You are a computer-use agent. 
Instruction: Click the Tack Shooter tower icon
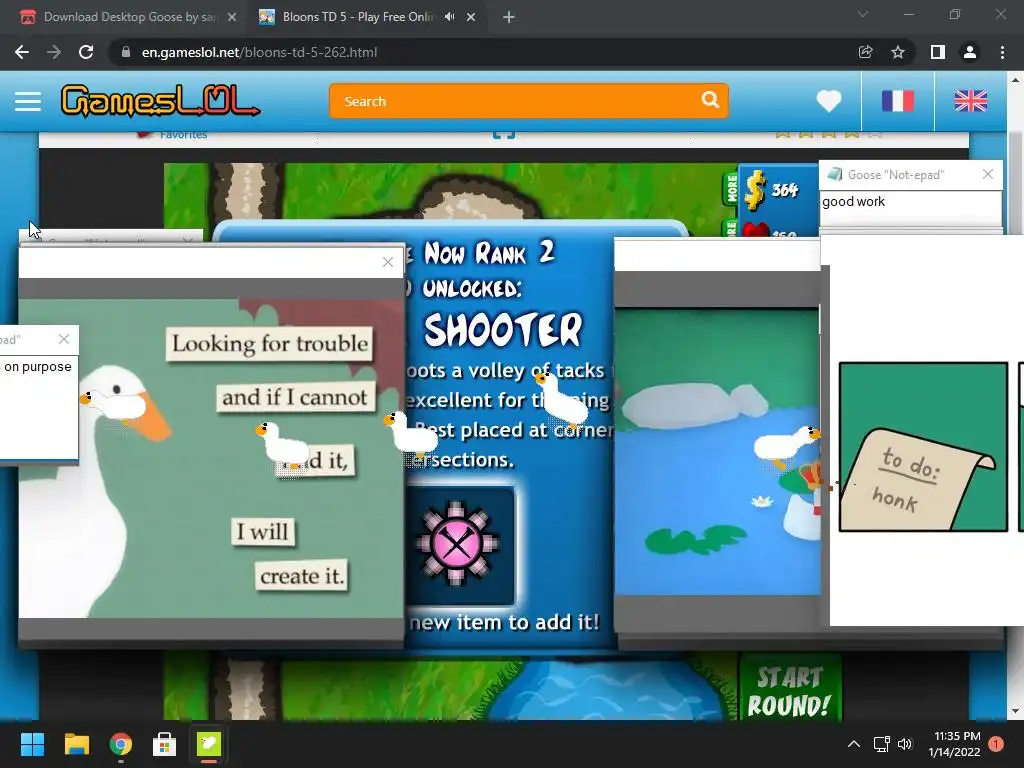(457, 543)
